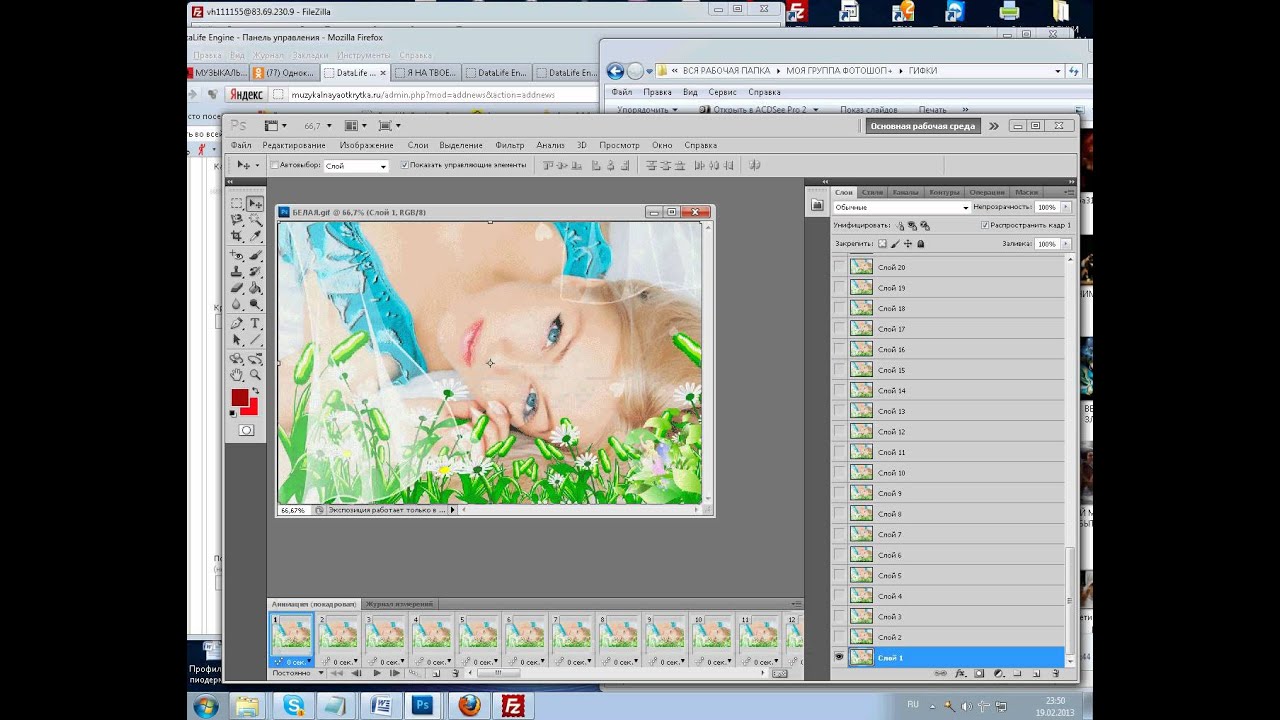Select the Blur tool
This screenshot has height=720, width=1280.
(x=237, y=304)
